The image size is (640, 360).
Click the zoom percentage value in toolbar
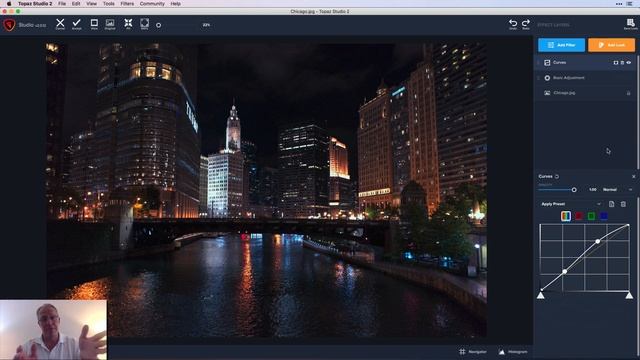tap(206, 25)
